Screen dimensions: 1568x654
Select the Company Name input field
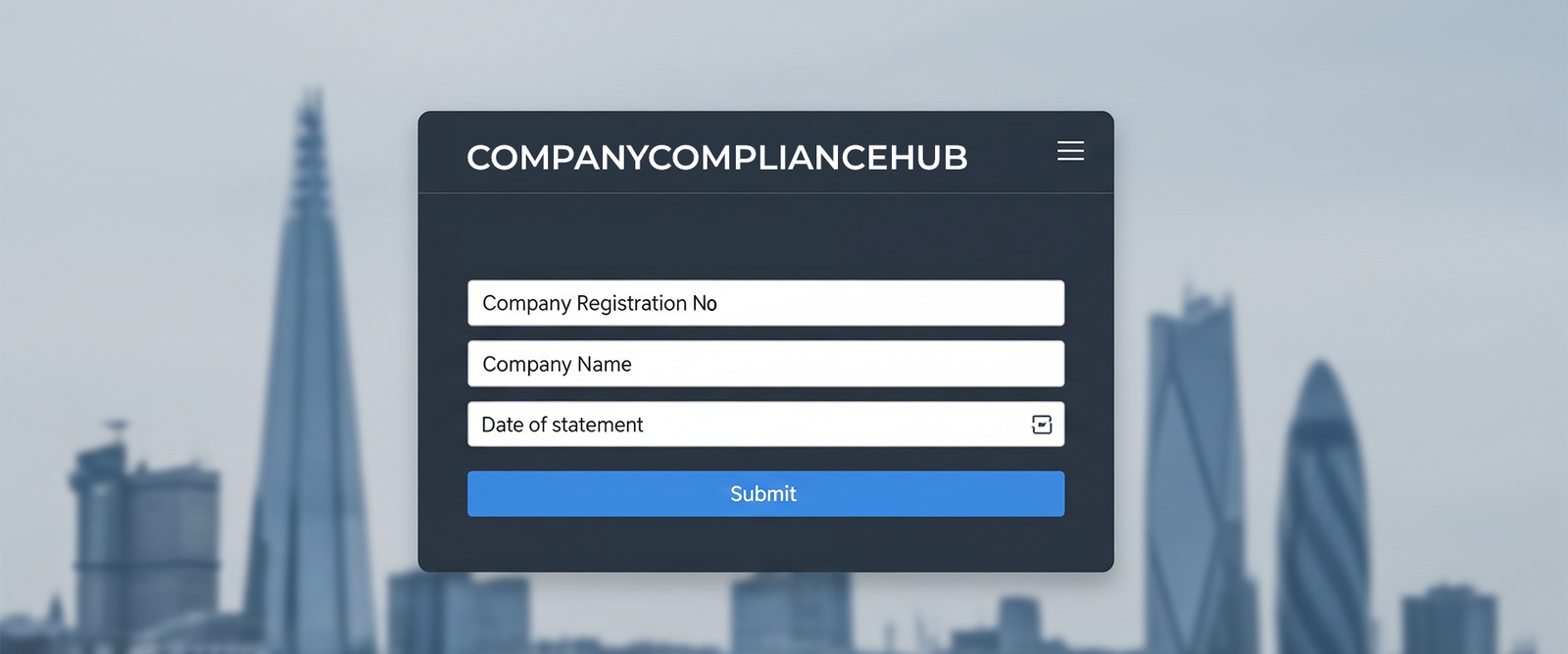765,364
